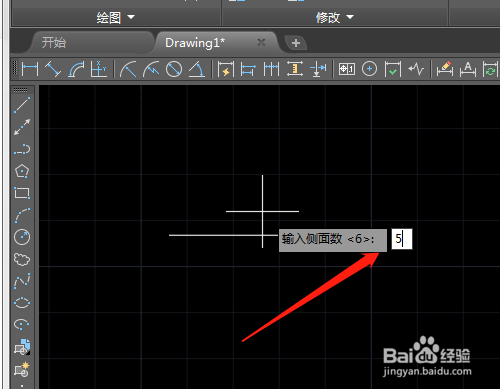
Task: Select the Polyline tool
Action: click(x=22, y=149)
